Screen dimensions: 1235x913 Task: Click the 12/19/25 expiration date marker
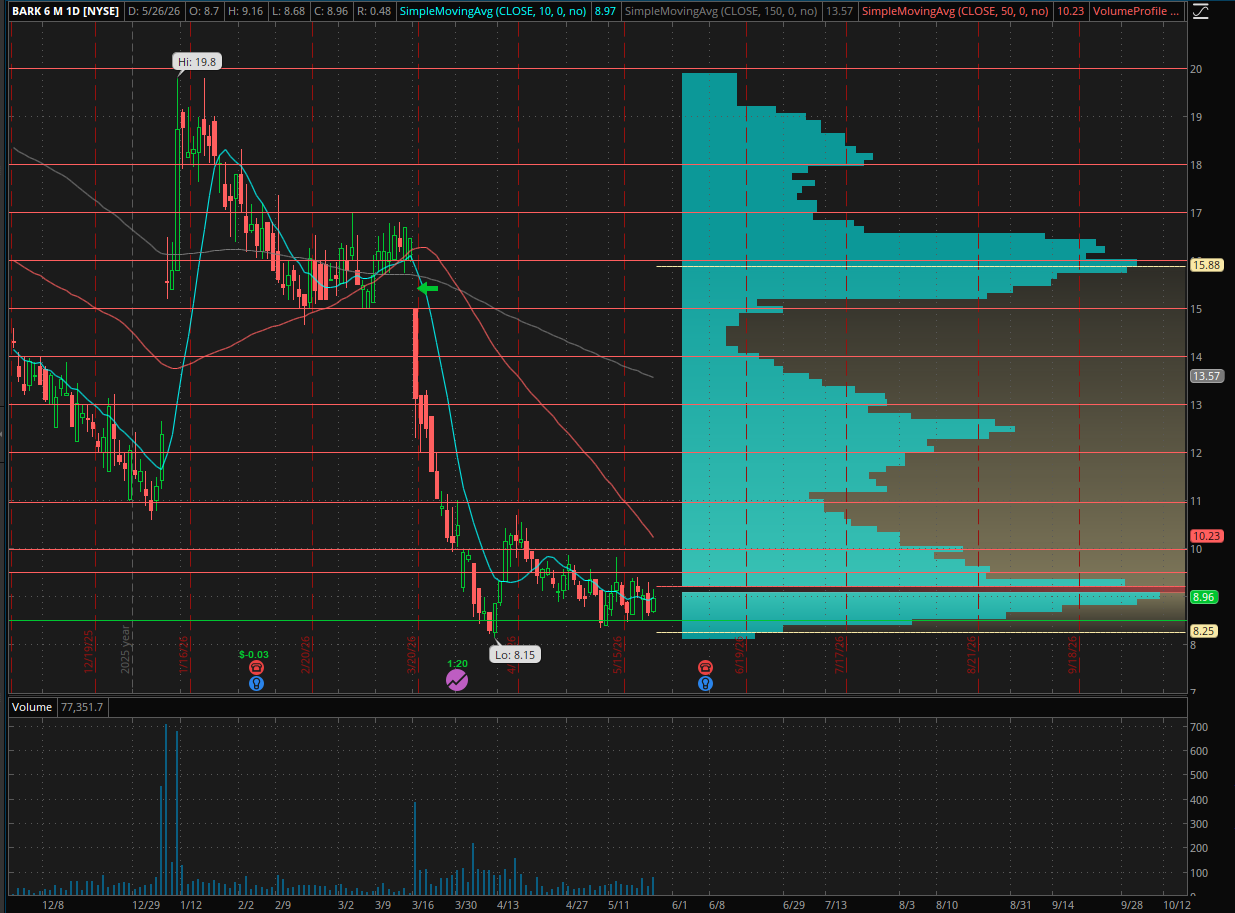click(88, 653)
